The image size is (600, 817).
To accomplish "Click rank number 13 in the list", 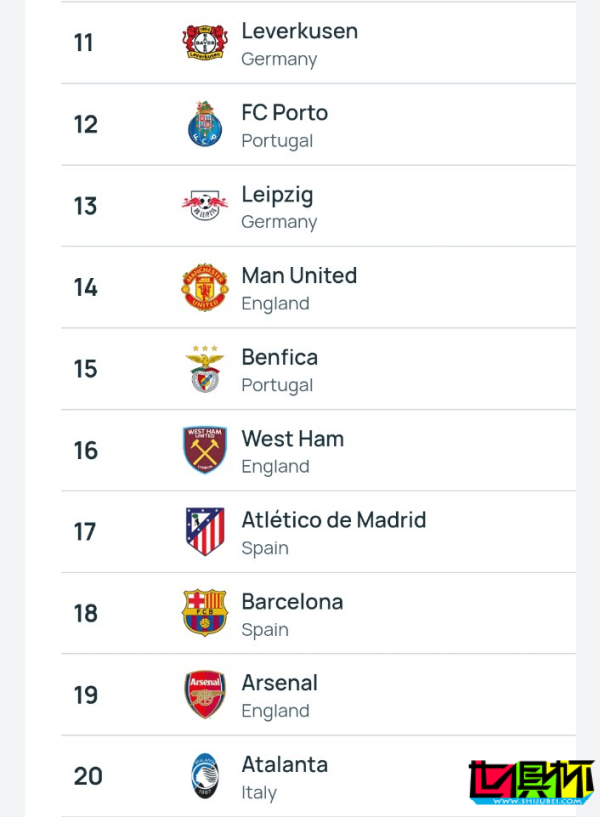I will tap(86, 206).
